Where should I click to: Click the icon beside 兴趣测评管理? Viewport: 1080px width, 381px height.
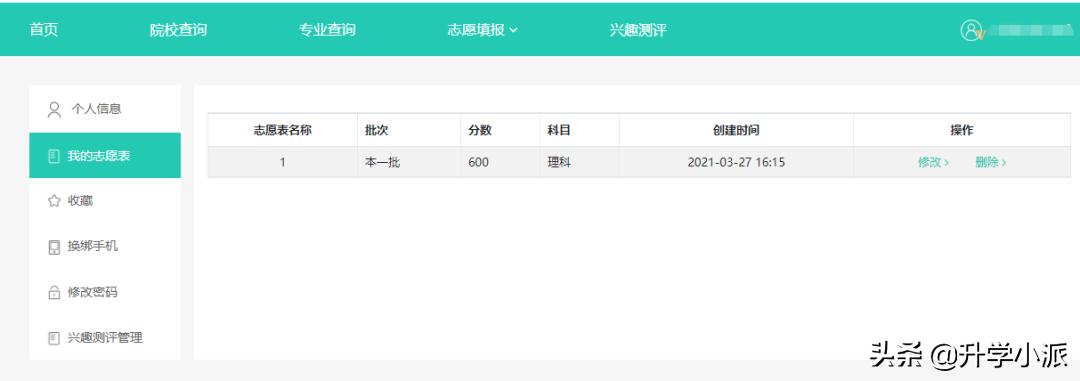coord(54,338)
